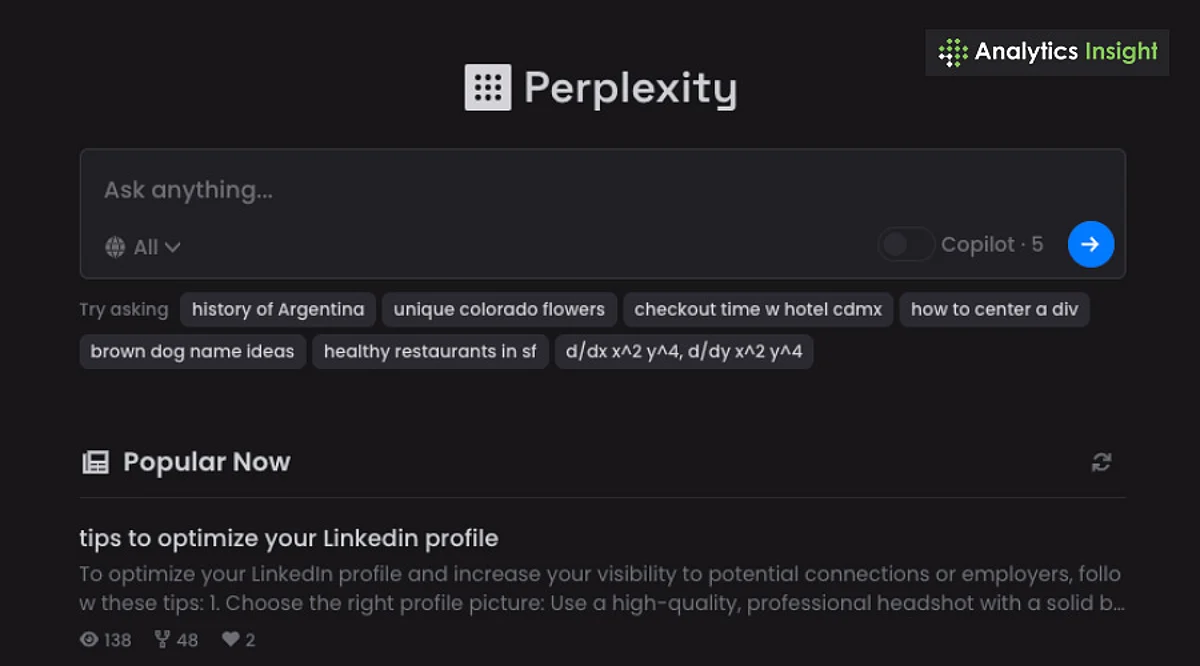Try the brown dog name ideas suggestion
The image size is (1200, 666).
pos(192,351)
